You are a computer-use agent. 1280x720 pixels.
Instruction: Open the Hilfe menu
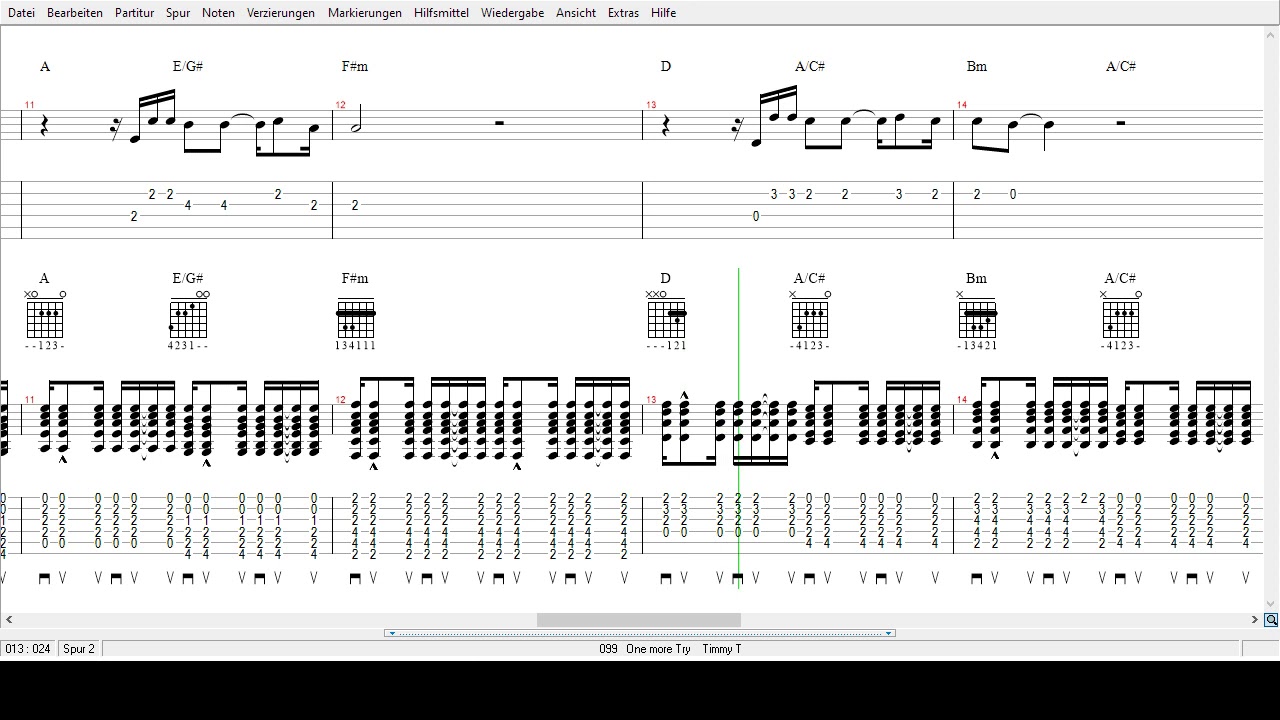(x=663, y=13)
